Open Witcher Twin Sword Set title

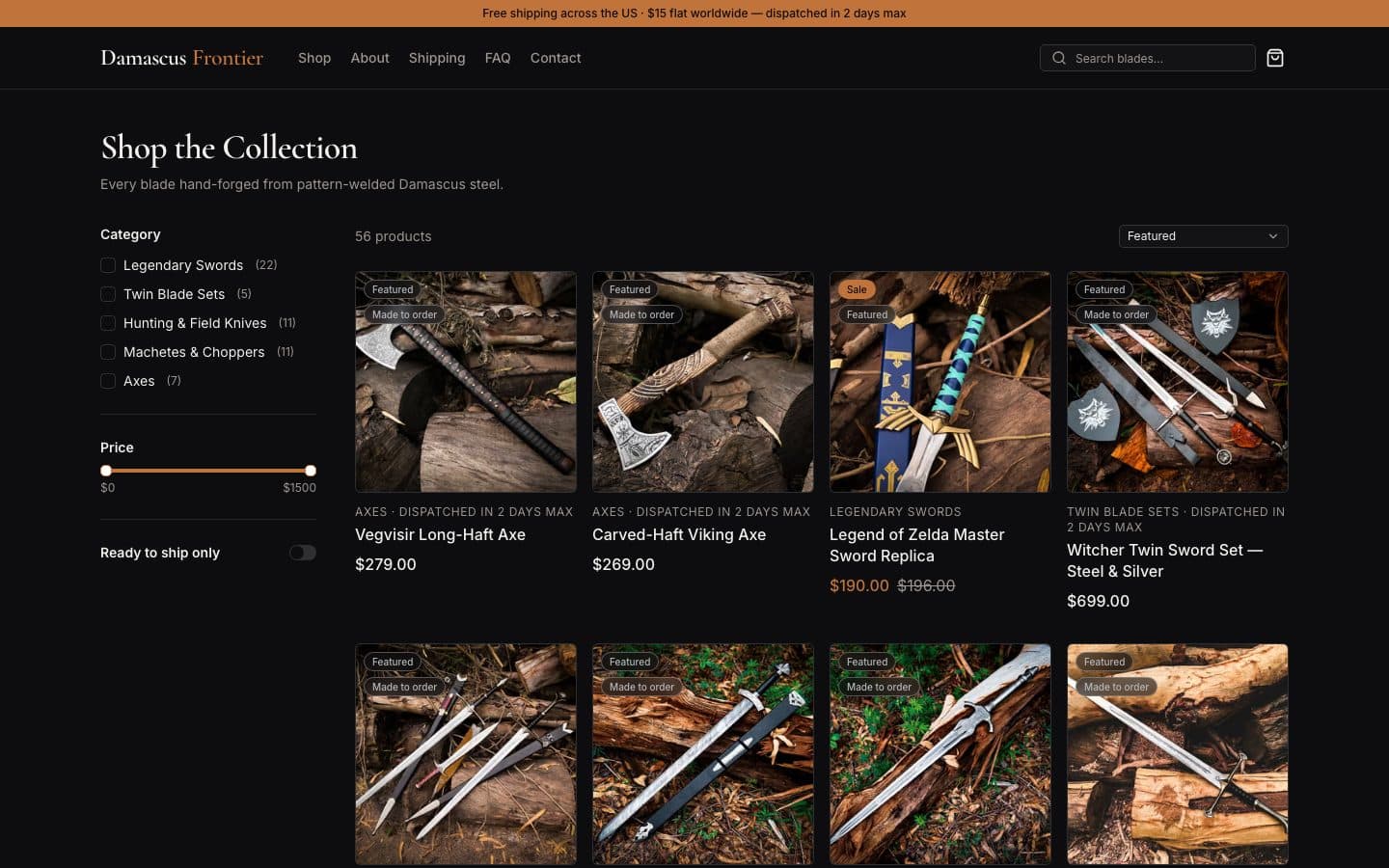click(1164, 560)
